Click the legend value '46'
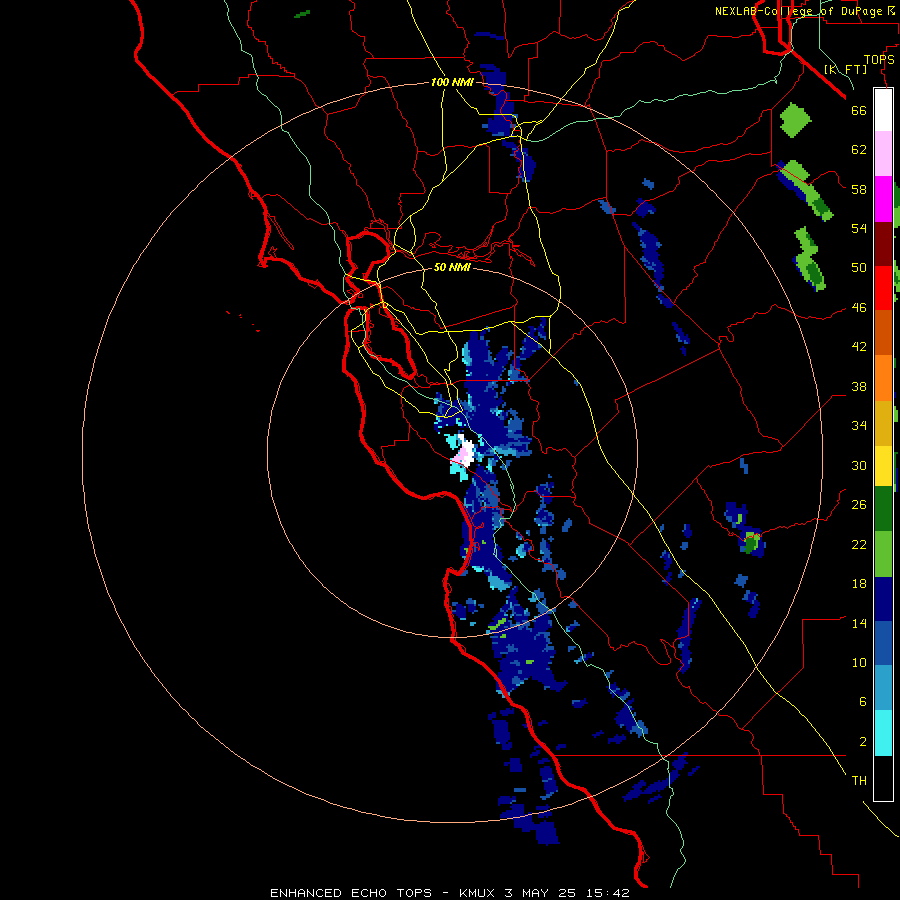 [859, 308]
